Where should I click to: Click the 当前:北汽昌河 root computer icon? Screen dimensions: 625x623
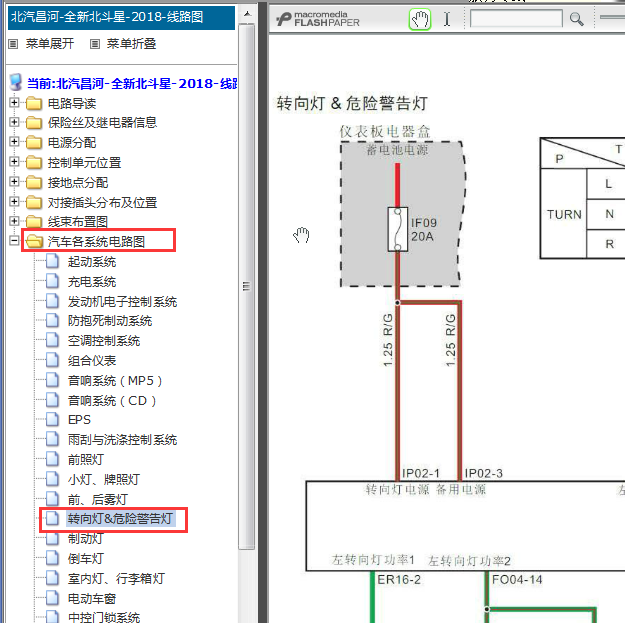point(16,83)
